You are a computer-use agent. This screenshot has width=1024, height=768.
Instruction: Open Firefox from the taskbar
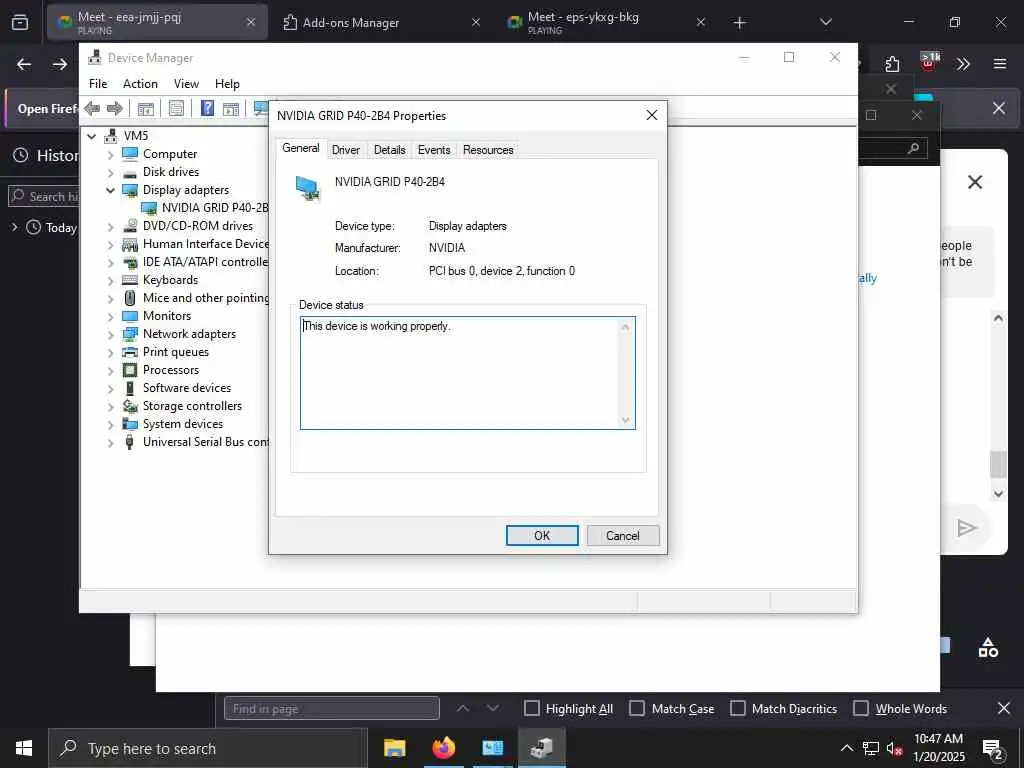click(443, 748)
